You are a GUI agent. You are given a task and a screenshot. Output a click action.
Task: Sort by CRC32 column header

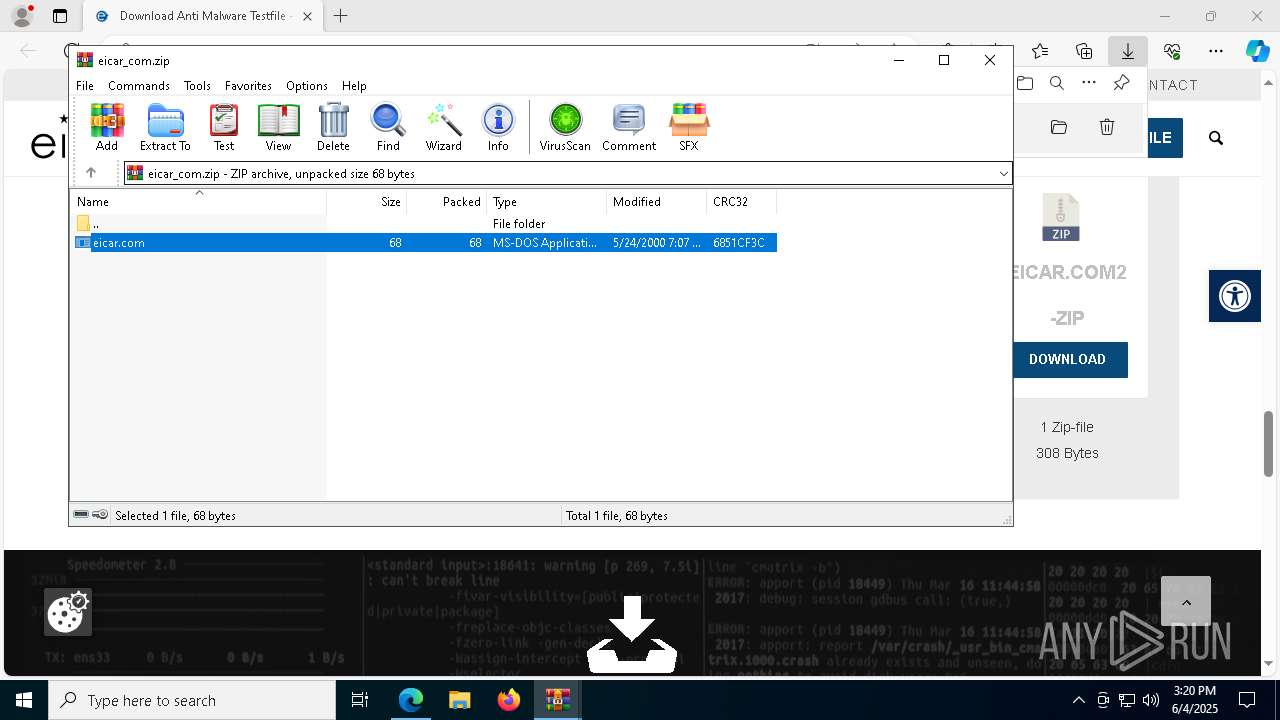click(741, 201)
